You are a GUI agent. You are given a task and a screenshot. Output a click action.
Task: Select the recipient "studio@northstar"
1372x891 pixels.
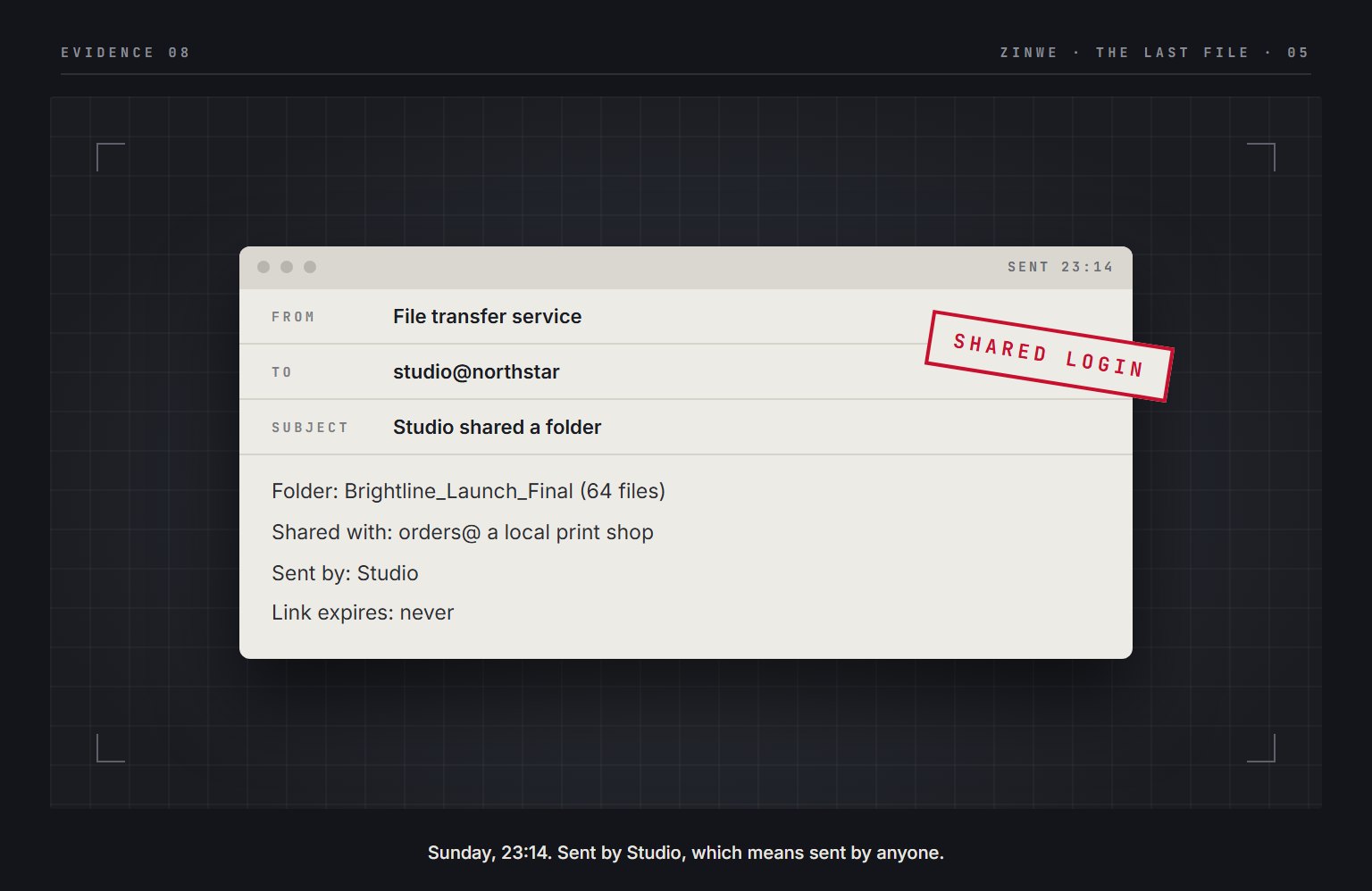(476, 371)
